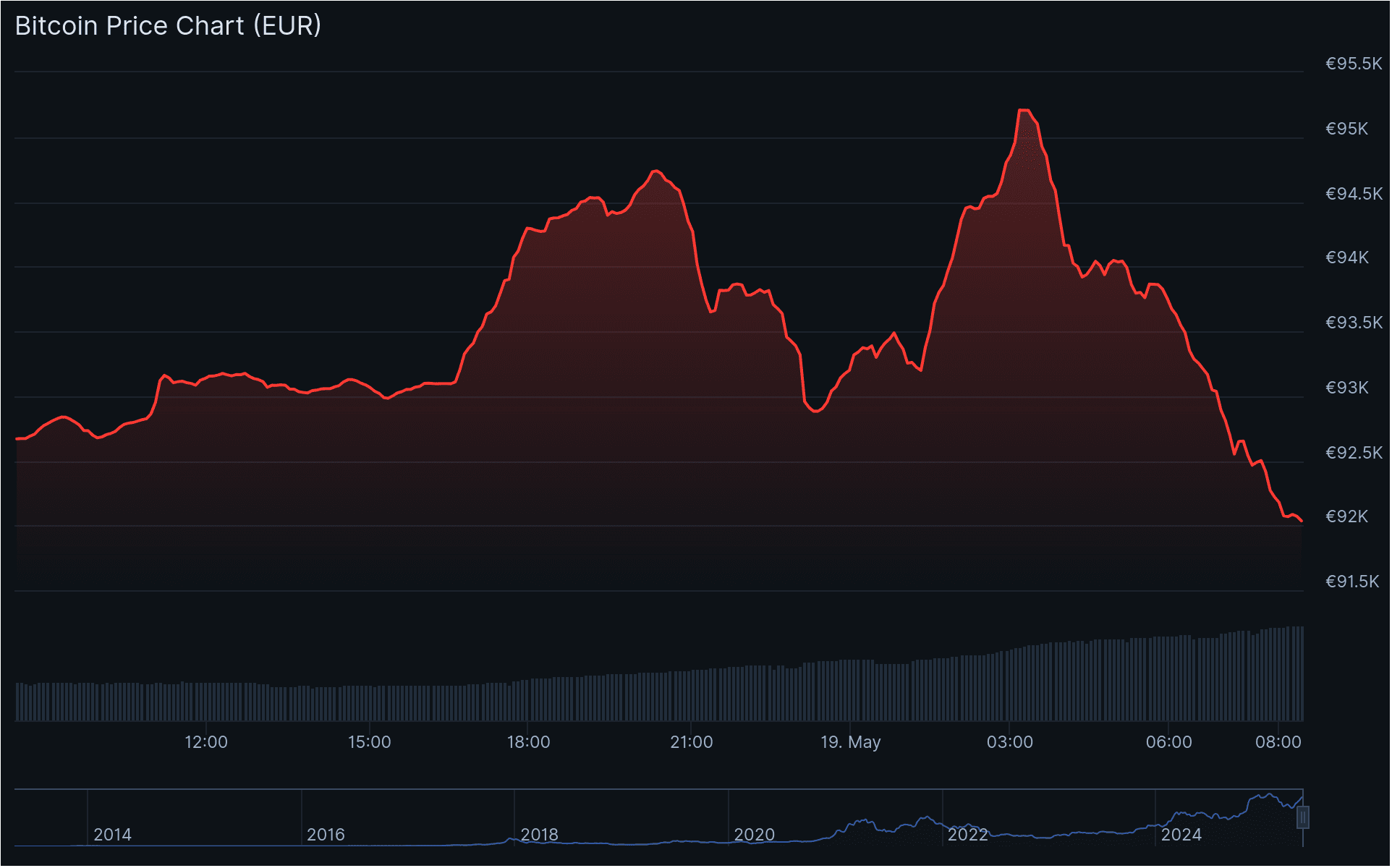The height and width of the screenshot is (868, 1392).
Task: Click 2016 in the navigator timeline
Action: pyautogui.click(x=326, y=835)
